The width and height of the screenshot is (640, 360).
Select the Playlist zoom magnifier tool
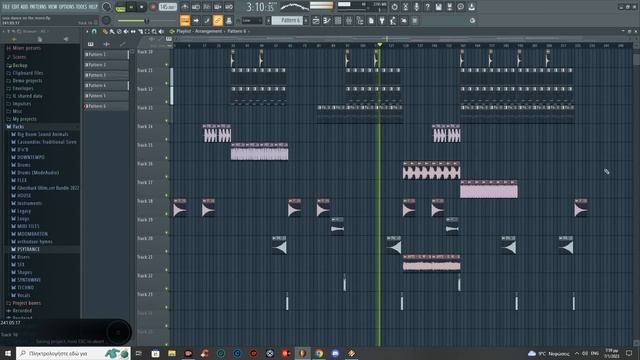[154, 31]
